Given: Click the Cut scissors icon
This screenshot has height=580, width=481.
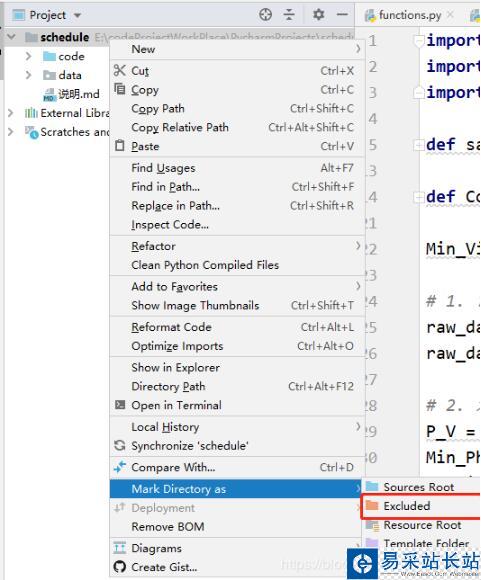Looking at the screenshot, I should [120, 70].
